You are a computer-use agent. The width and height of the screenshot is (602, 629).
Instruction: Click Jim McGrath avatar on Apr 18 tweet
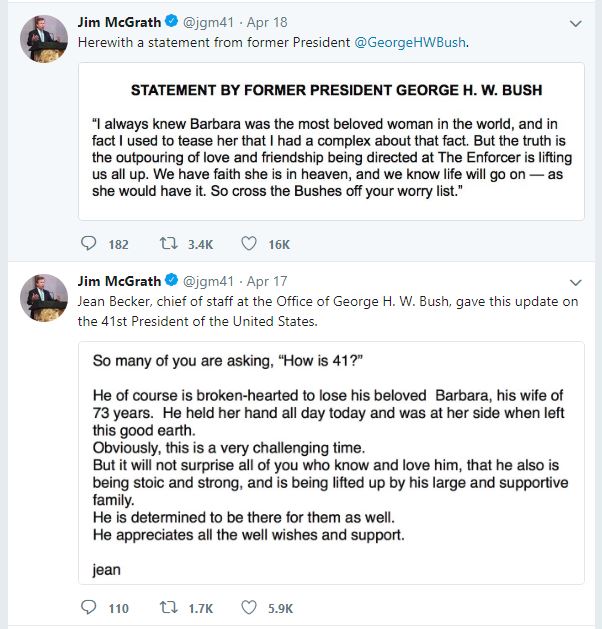tap(44, 39)
